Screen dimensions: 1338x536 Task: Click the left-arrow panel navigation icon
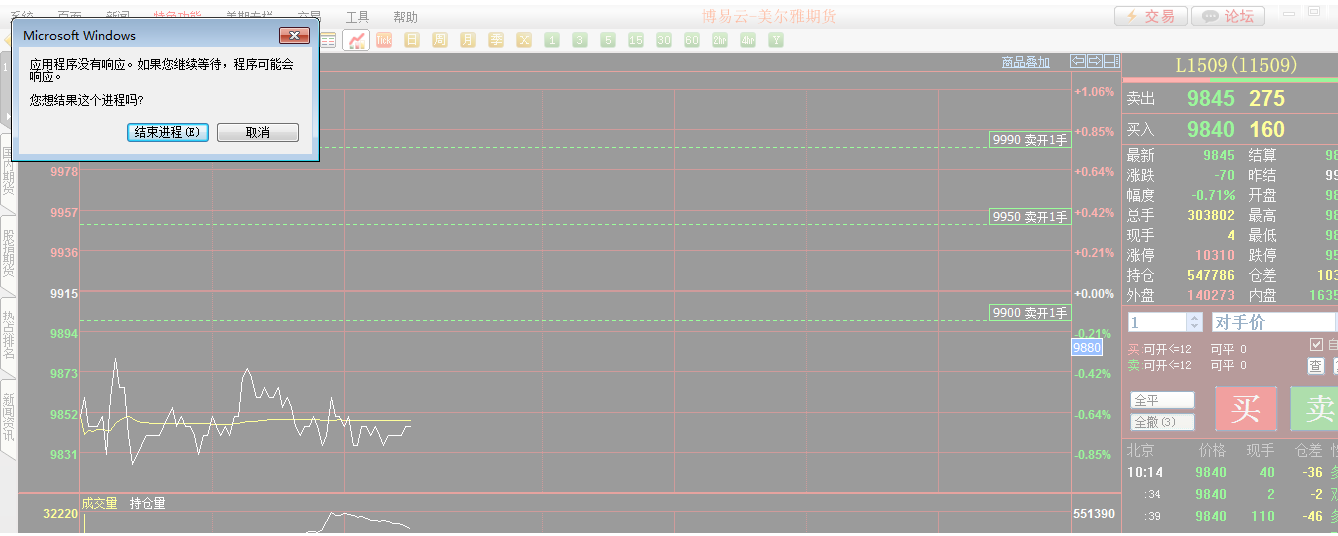(1077, 61)
